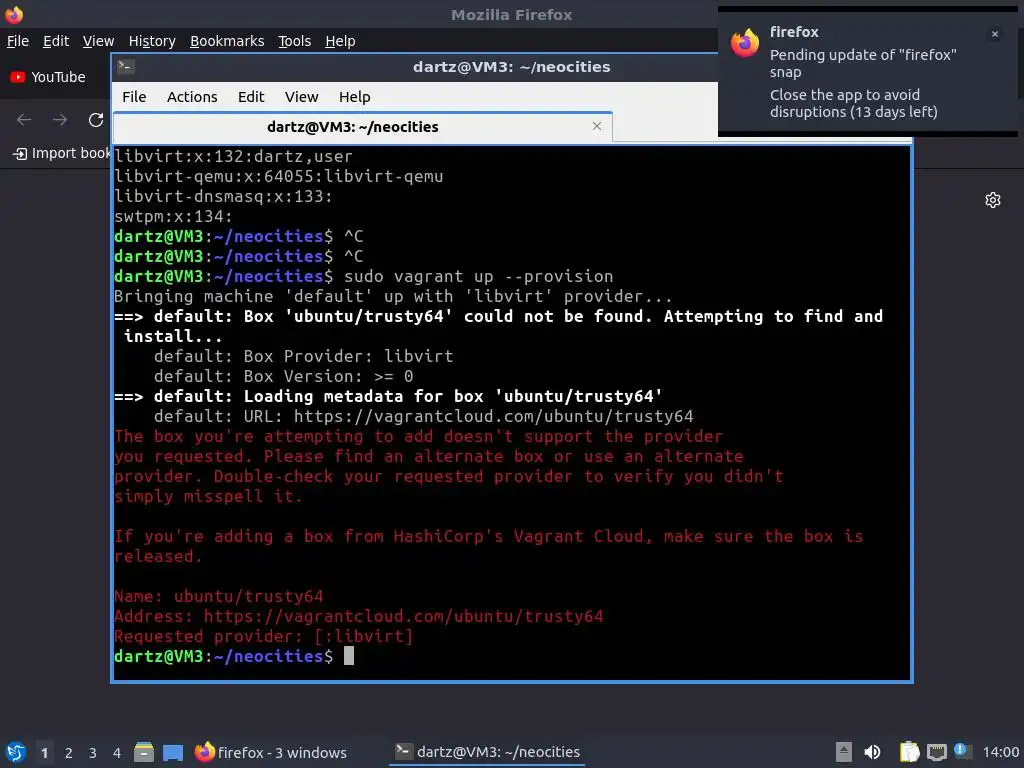
Task: Open the Firefox Bookmarks menu
Action: click(227, 41)
